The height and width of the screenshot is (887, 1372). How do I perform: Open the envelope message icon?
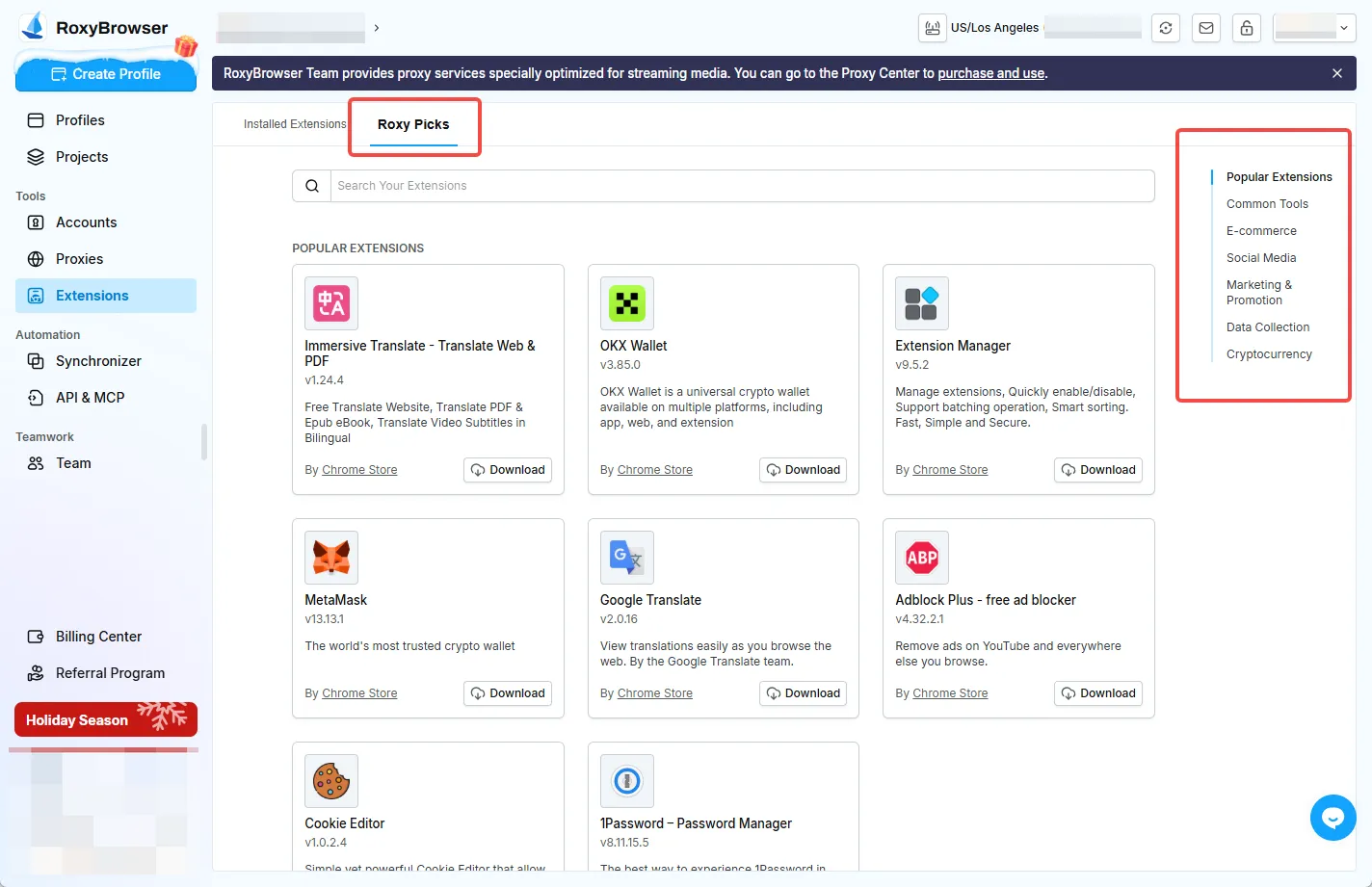[x=1206, y=28]
